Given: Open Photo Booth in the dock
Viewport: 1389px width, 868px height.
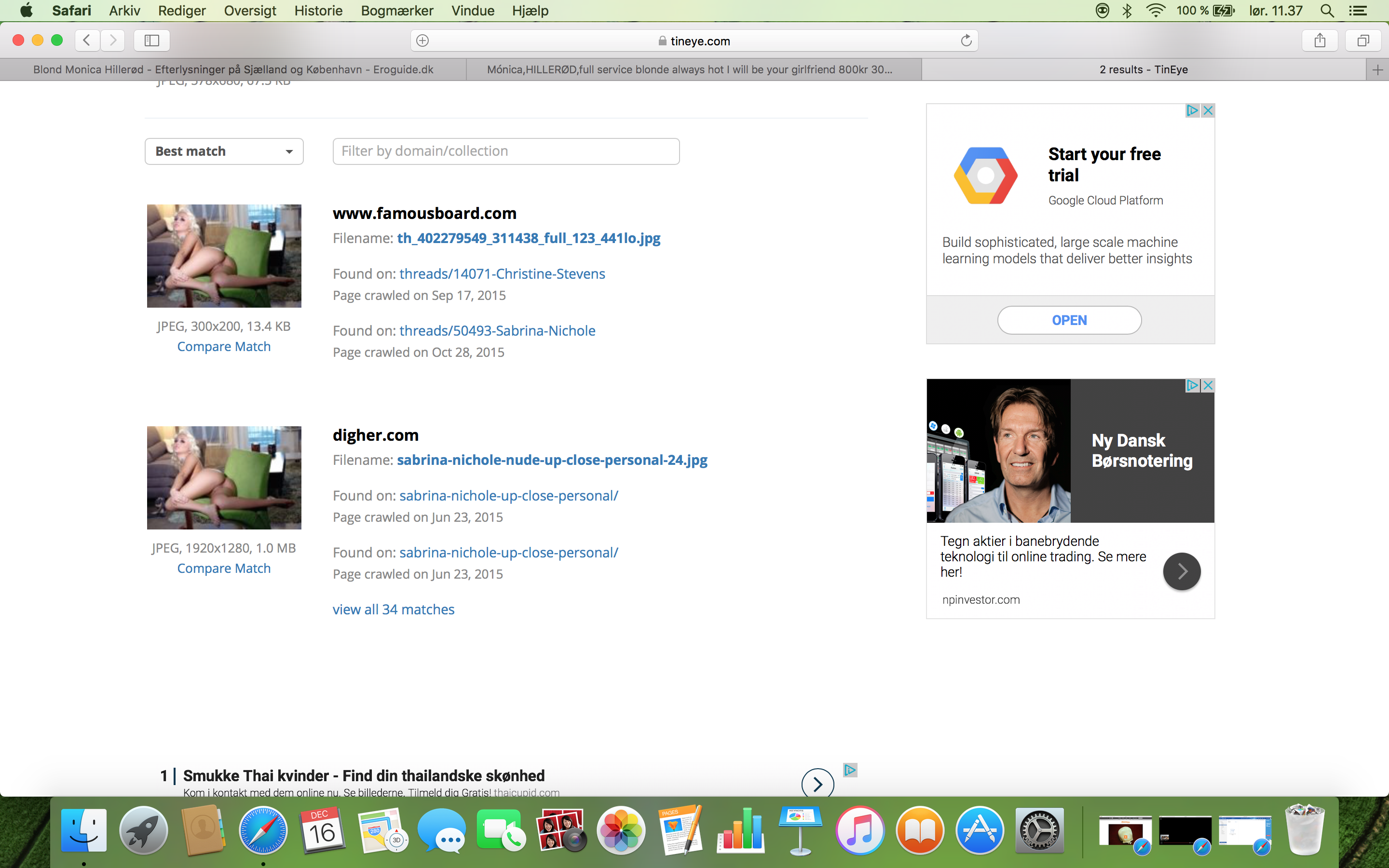Looking at the screenshot, I should tap(561, 830).
